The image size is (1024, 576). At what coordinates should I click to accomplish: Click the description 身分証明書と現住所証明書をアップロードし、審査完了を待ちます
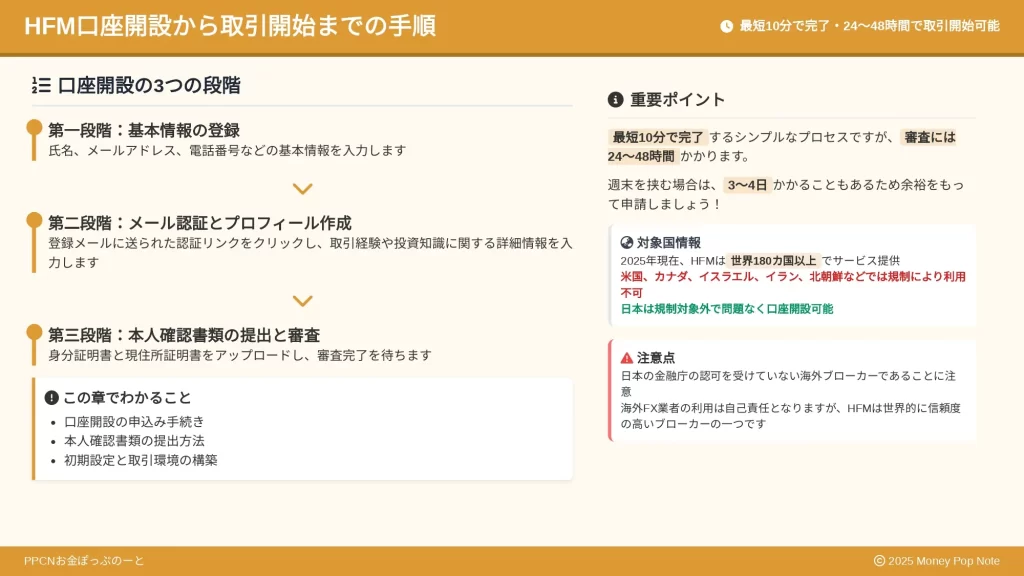[x=240, y=355]
